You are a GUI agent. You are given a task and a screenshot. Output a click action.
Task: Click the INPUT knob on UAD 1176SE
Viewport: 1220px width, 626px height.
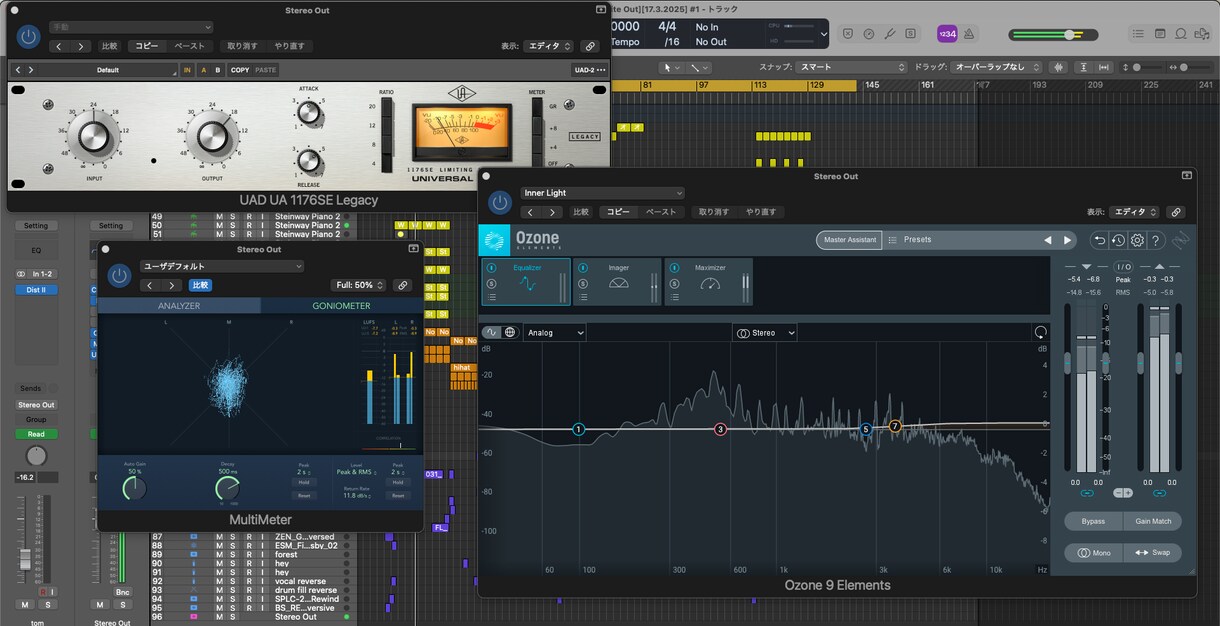(x=94, y=135)
